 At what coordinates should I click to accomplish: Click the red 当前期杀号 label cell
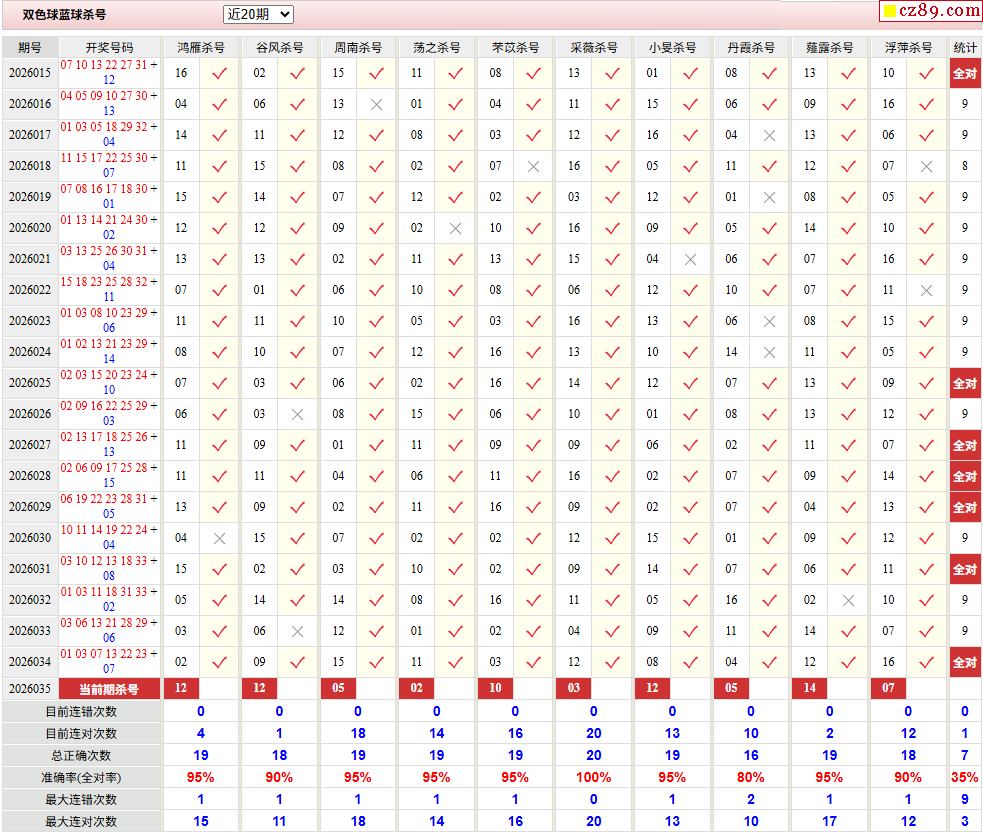pyautogui.click(x=109, y=688)
